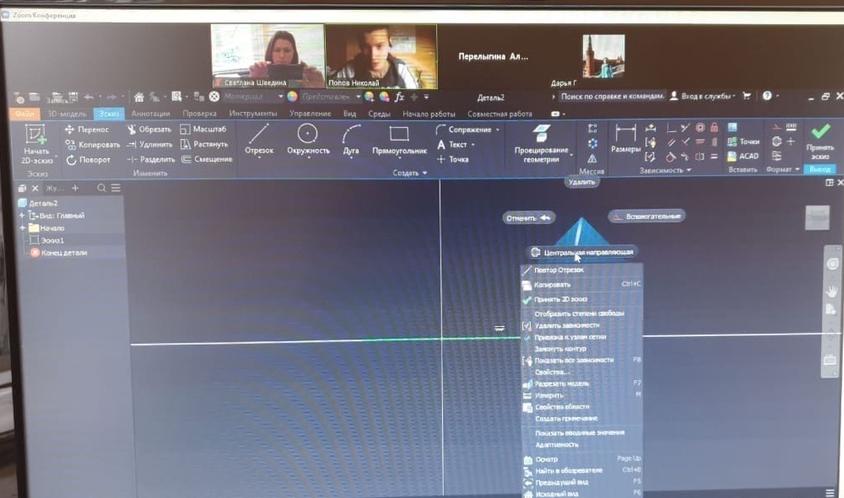Pick the Удлинить extend tool
The image size is (844, 498).
tap(150, 144)
